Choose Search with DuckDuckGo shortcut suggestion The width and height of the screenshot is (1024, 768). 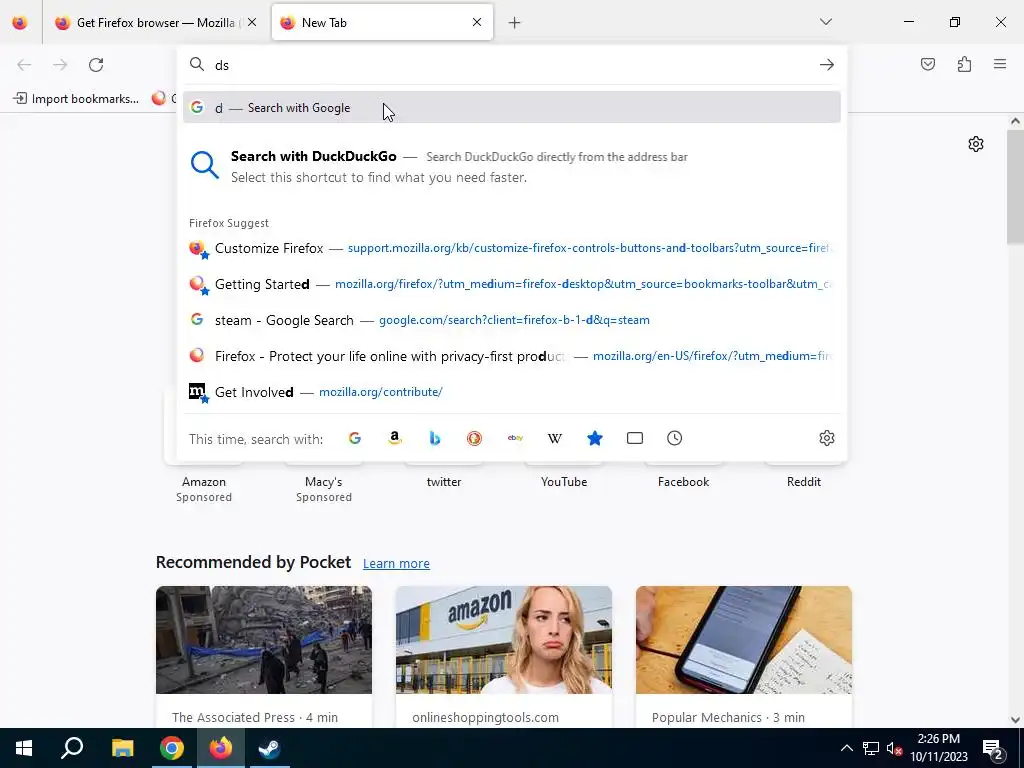tap(512, 167)
